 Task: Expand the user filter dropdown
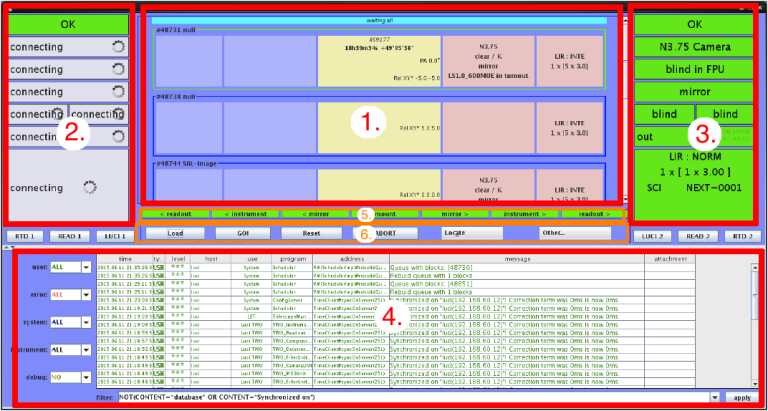point(86,267)
